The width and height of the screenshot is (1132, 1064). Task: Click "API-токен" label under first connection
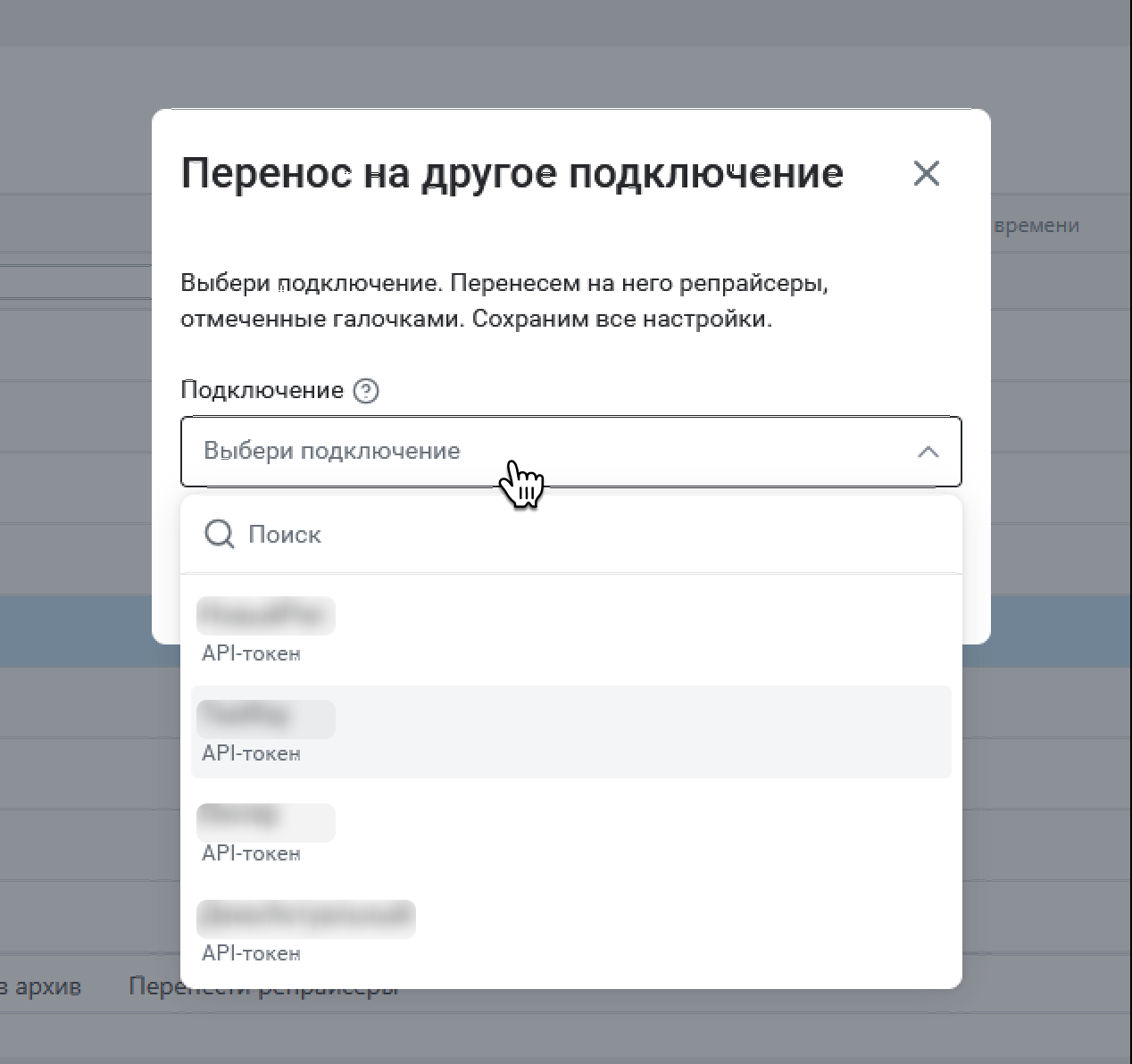[251, 653]
